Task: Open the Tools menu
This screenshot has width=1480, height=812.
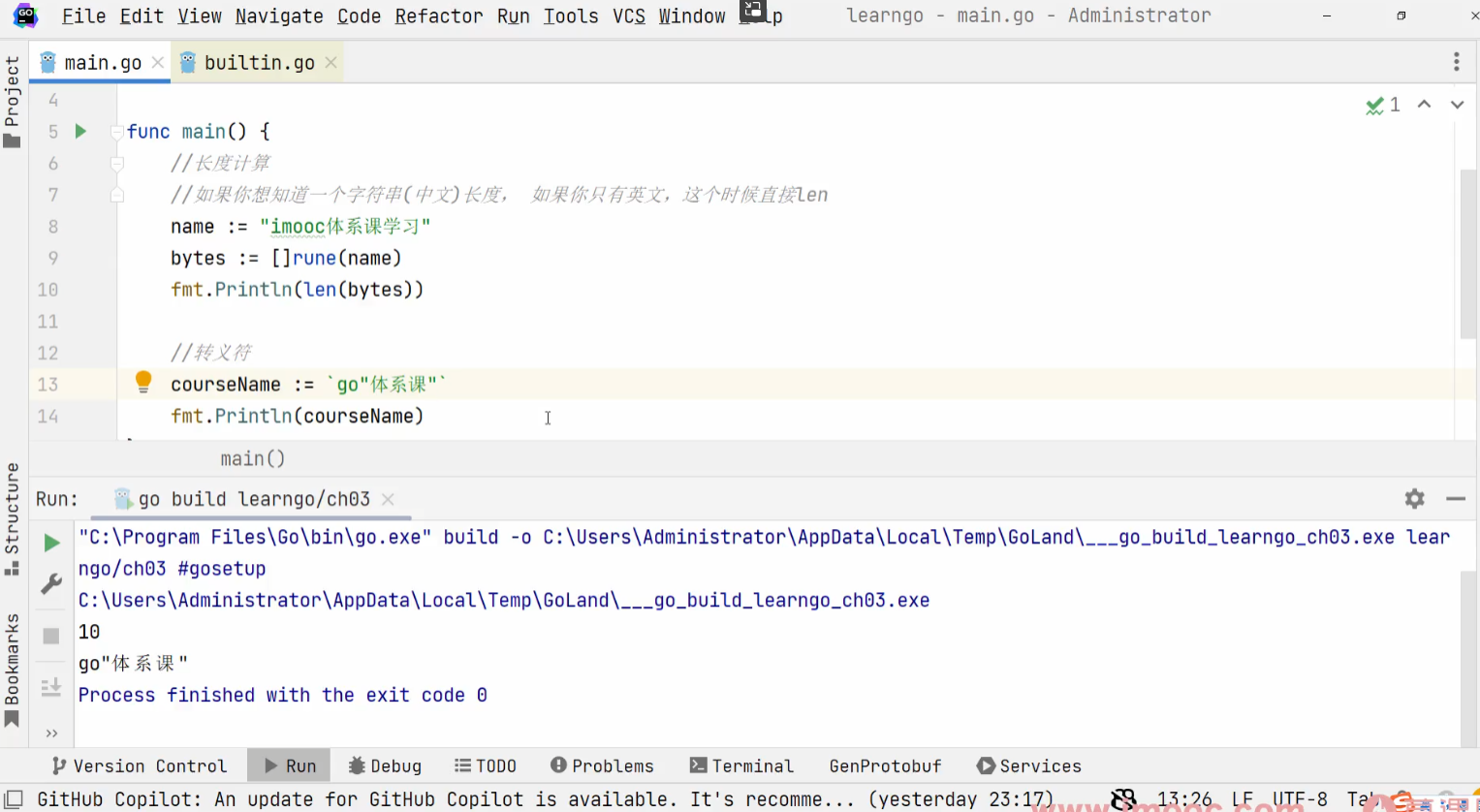Action: (571, 16)
